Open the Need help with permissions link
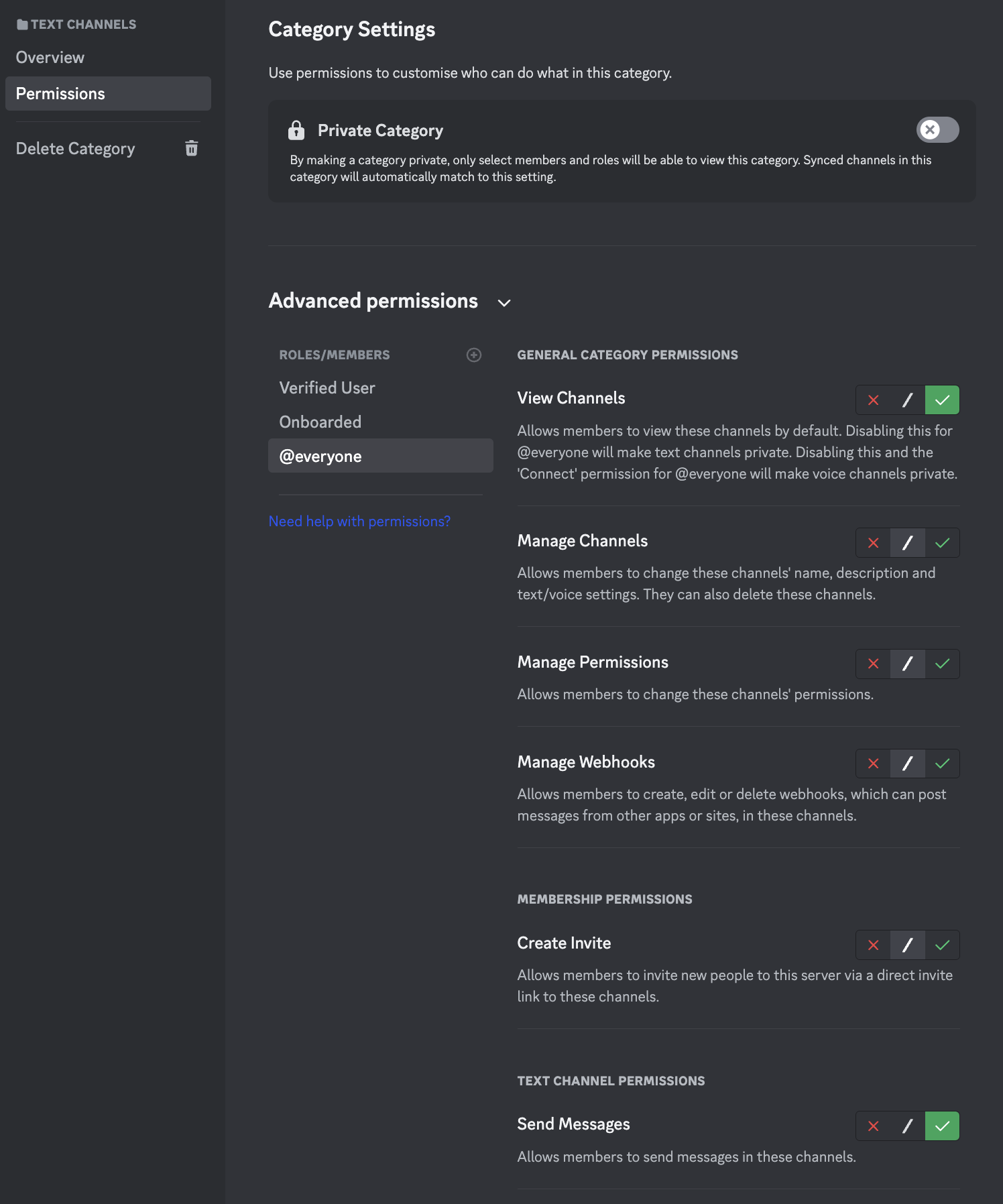Screen dimensions: 1003x1204 [359, 522]
